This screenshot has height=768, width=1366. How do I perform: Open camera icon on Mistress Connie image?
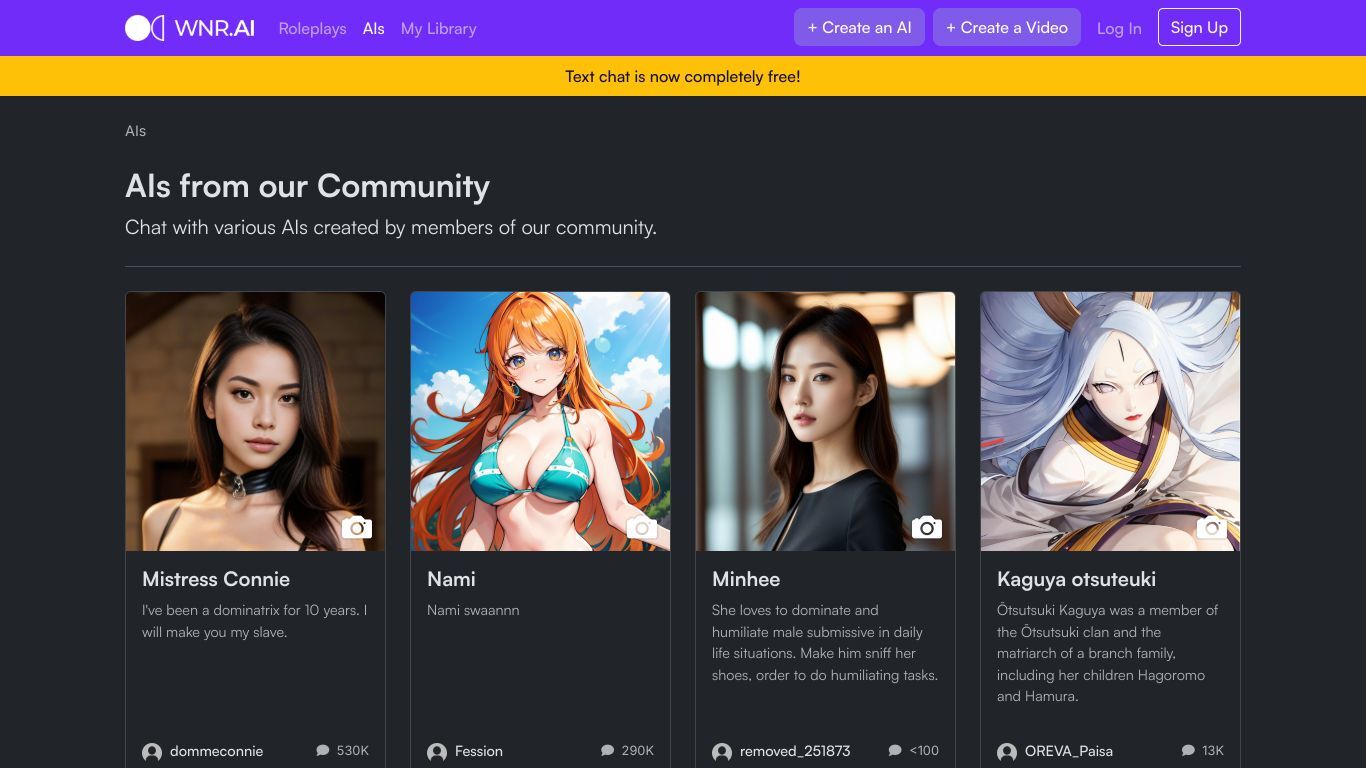357,527
